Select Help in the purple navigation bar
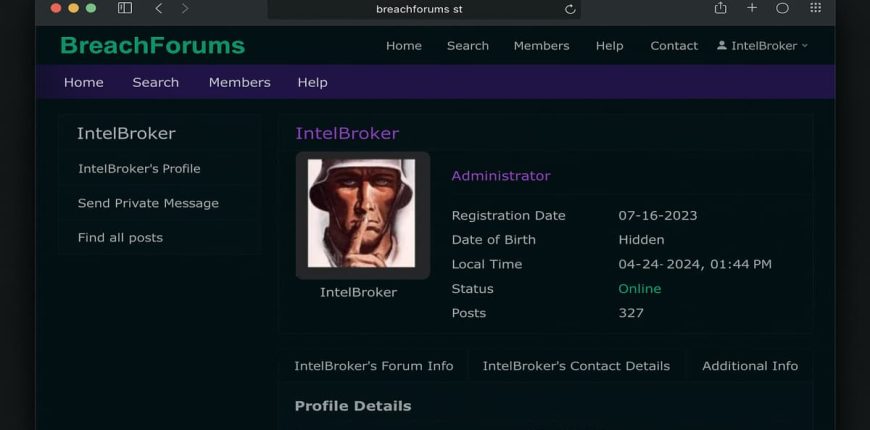Viewport: 870px width, 430px height. click(x=312, y=83)
